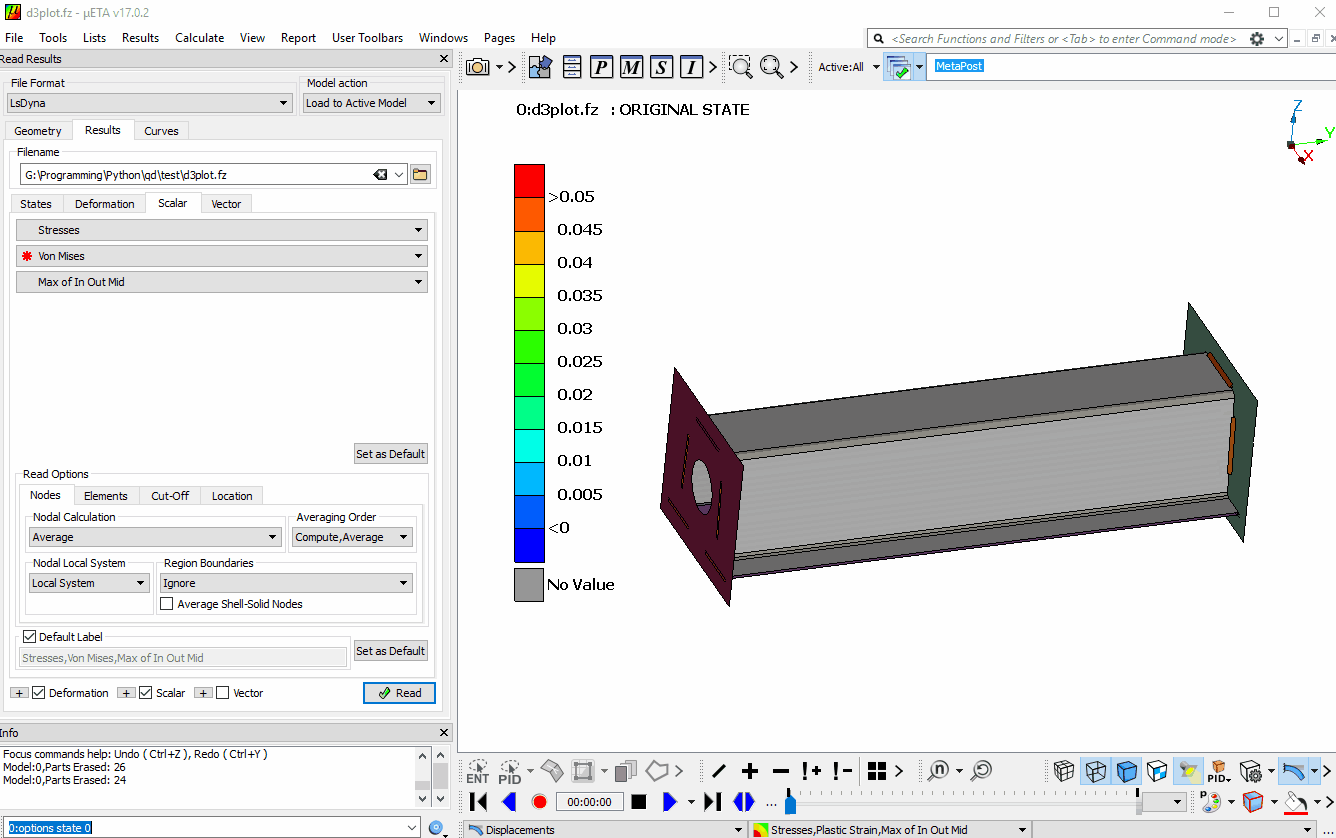This screenshot has width=1336, height=838.
Task: Click the paint bucket color icon
Action: 1296,802
